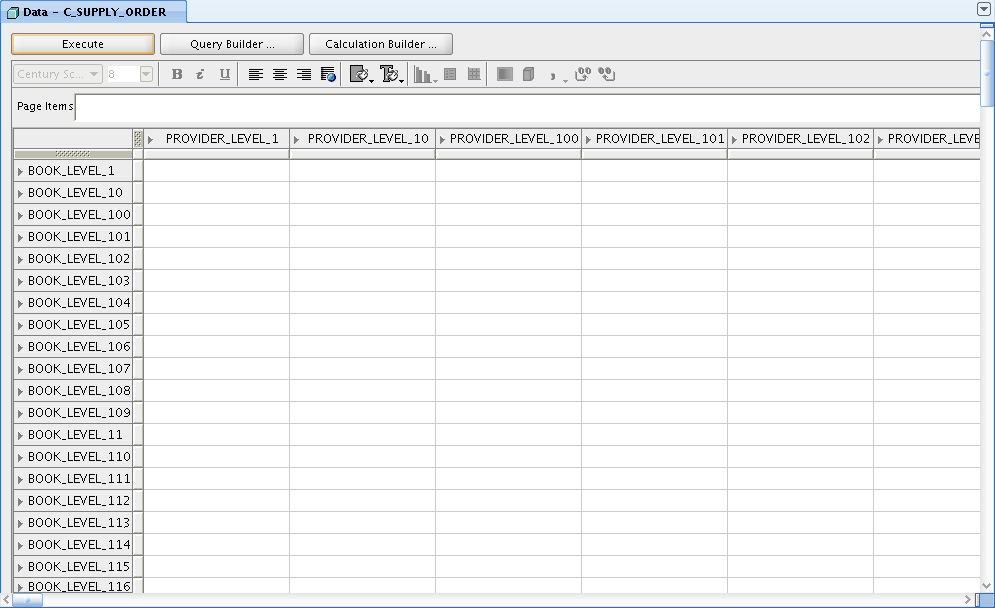Click the bar chart icon
Image resolution: width=995 pixels, height=608 pixels.
tap(425, 75)
